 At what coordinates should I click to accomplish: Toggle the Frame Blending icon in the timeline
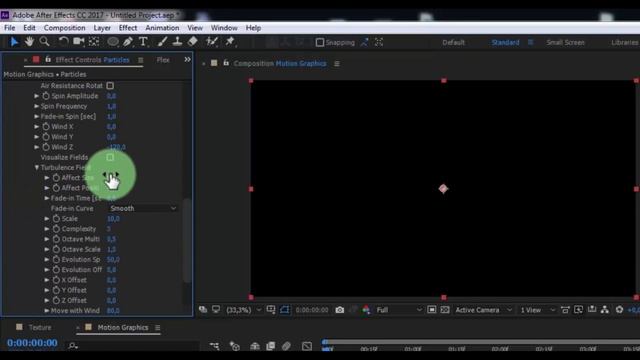pyautogui.click(x=270, y=346)
